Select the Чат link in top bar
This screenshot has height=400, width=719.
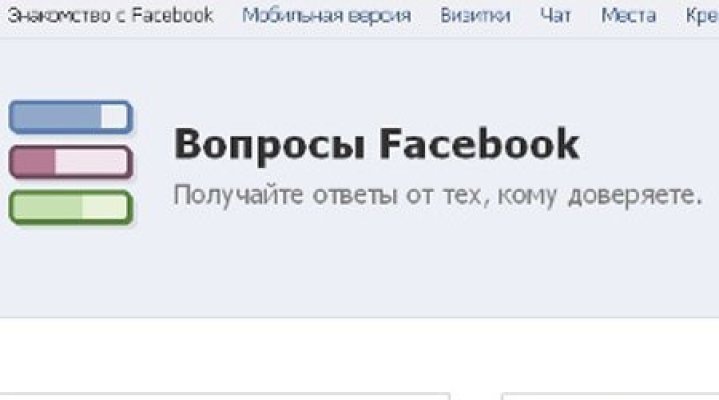[x=555, y=16]
